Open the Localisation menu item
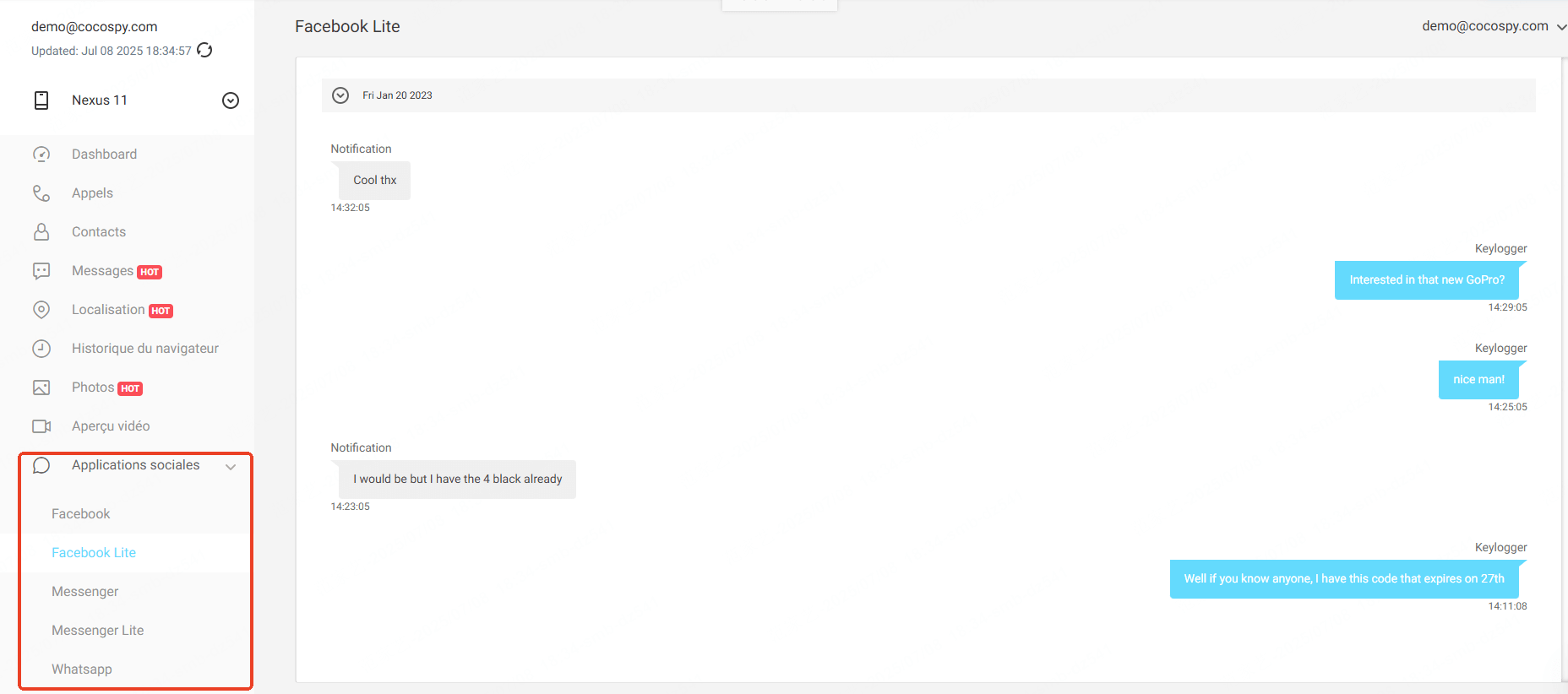Screen dimensions: 1568x694 pos(108,310)
